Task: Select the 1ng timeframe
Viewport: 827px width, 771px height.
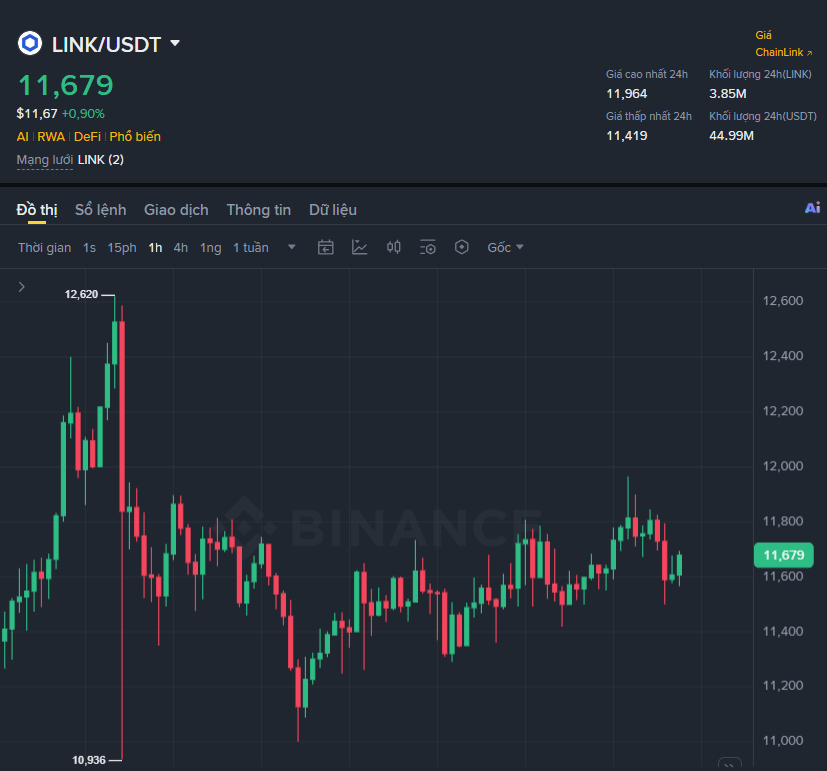Action: (210, 247)
